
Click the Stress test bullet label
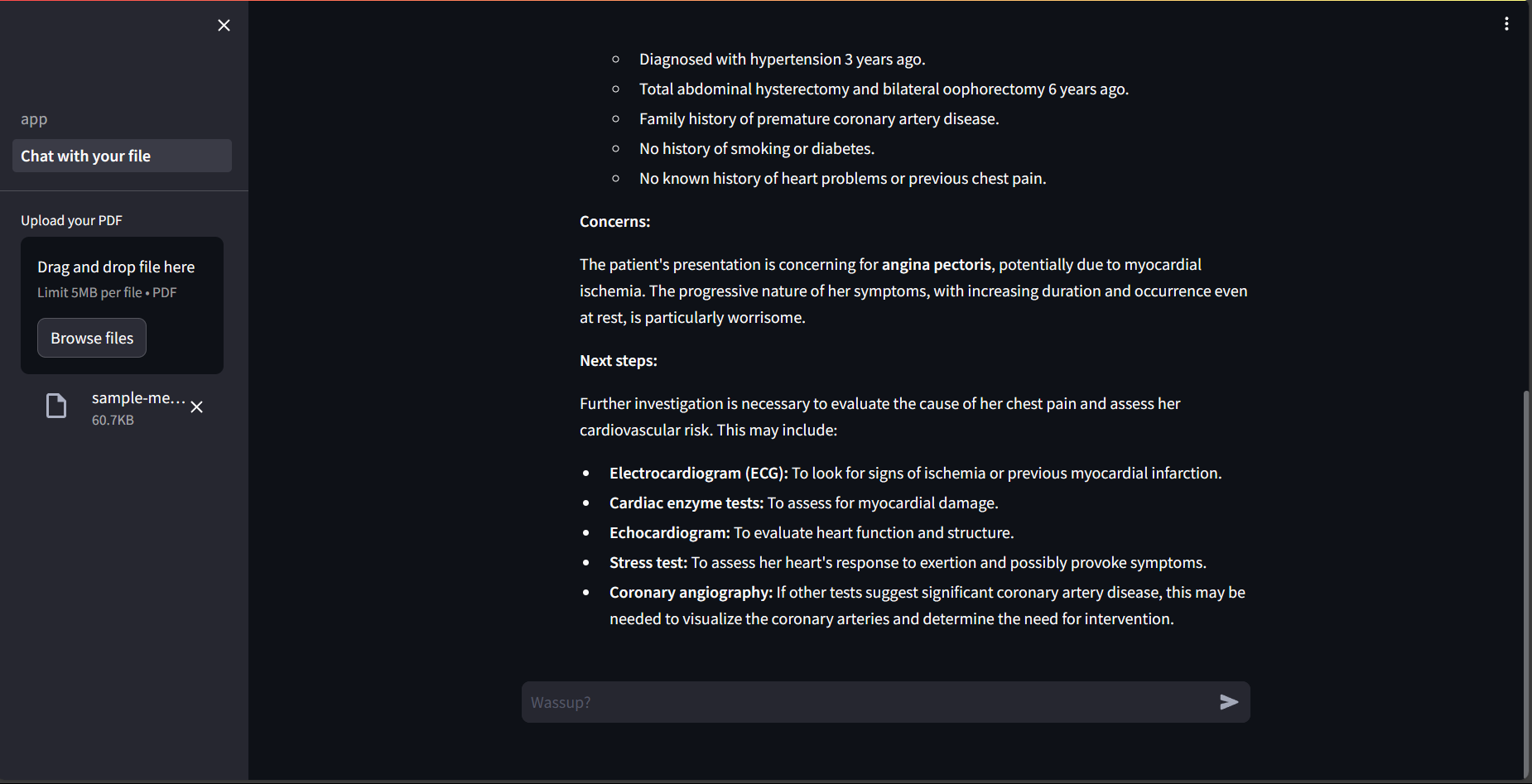[648, 563]
